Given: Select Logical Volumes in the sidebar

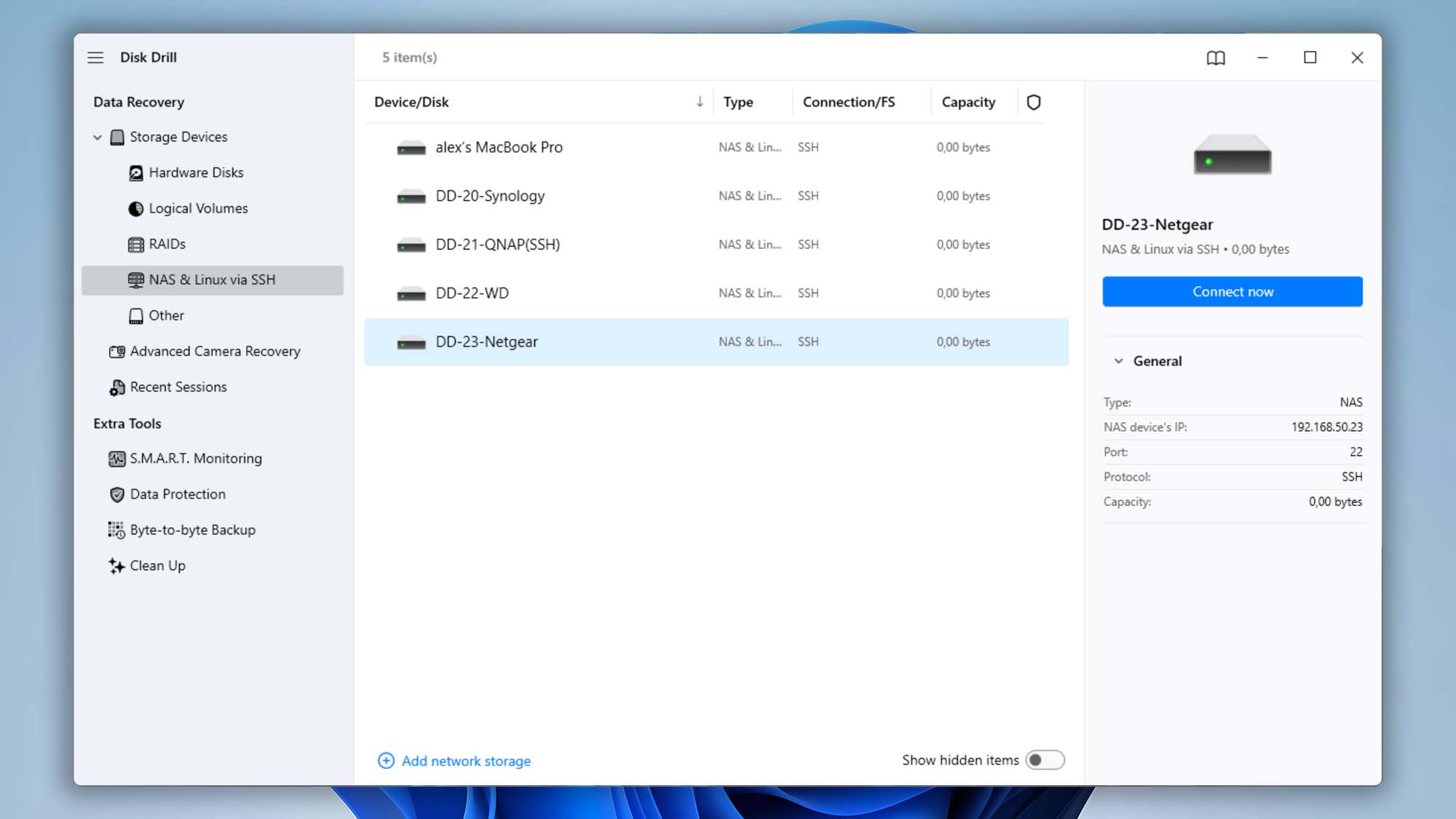Looking at the screenshot, I should [212, 209].
